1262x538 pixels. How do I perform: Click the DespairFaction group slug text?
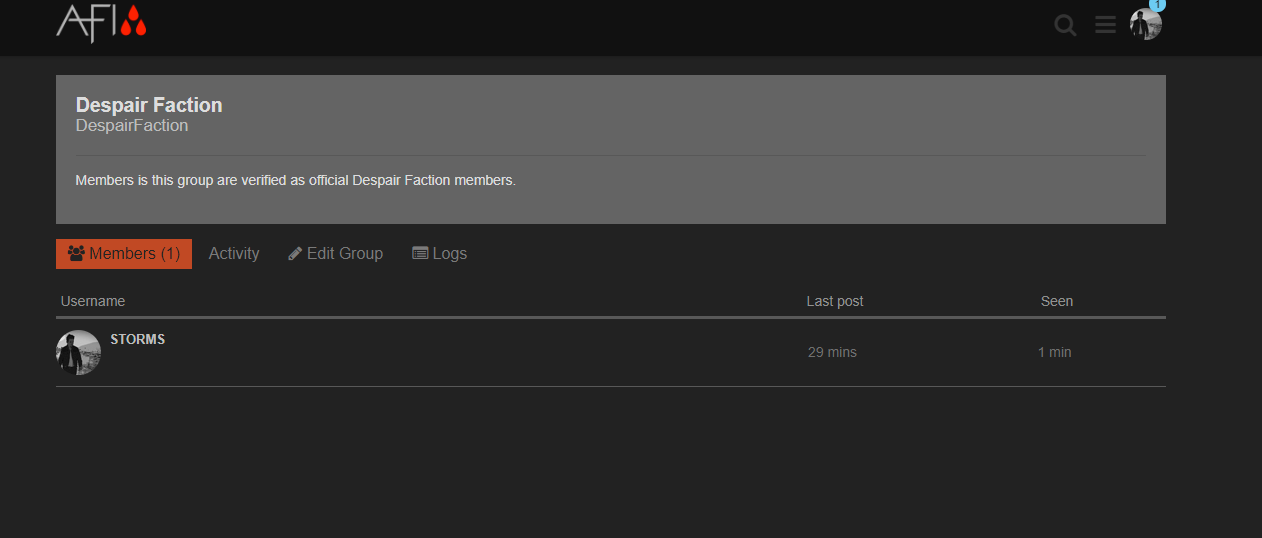pyautogui.click(x=132, y=126)
